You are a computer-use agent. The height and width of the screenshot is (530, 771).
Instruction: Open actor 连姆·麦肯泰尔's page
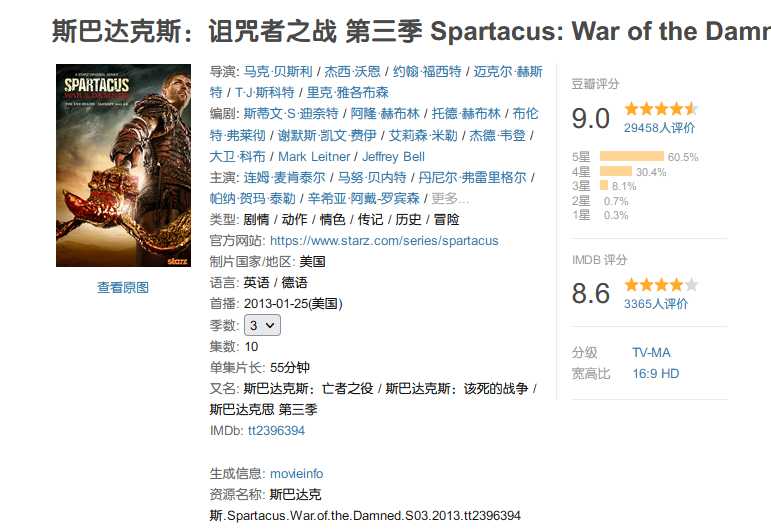click(x=284, y=177)
